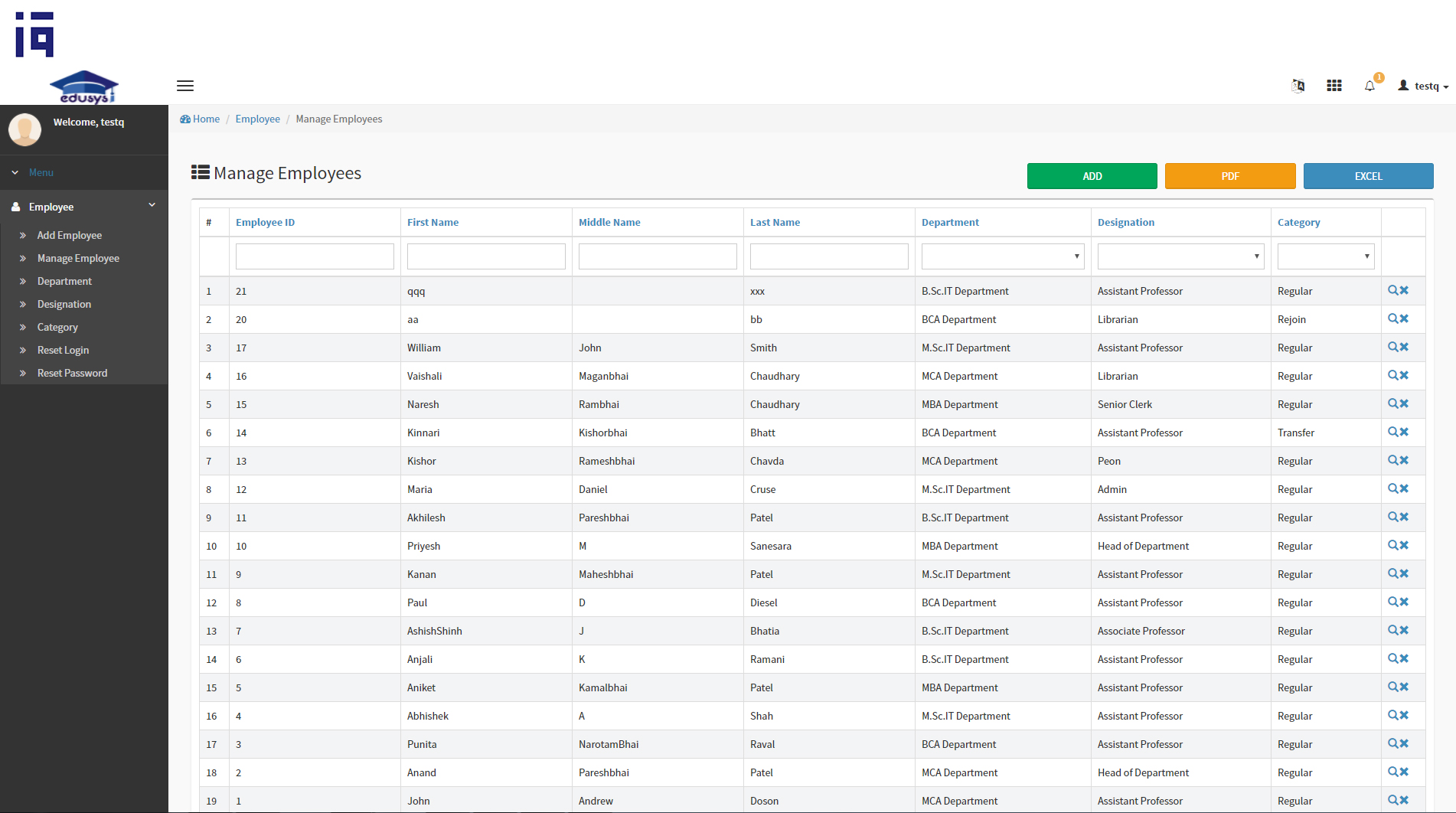This screenshot has width=1456, height=813.
Task: Open Add Employee in sidebar
Action: click(69, 235)
